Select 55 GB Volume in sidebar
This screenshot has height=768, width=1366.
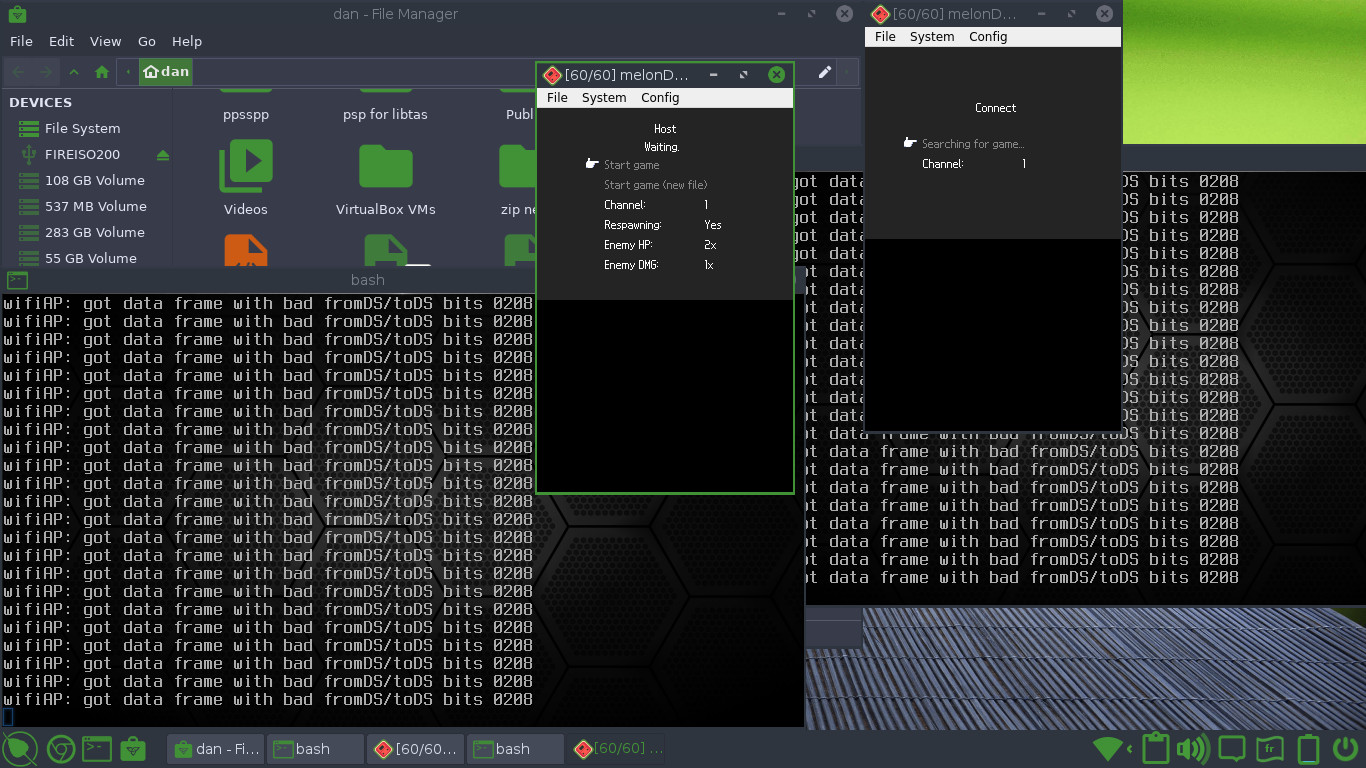tap(90, 258)
